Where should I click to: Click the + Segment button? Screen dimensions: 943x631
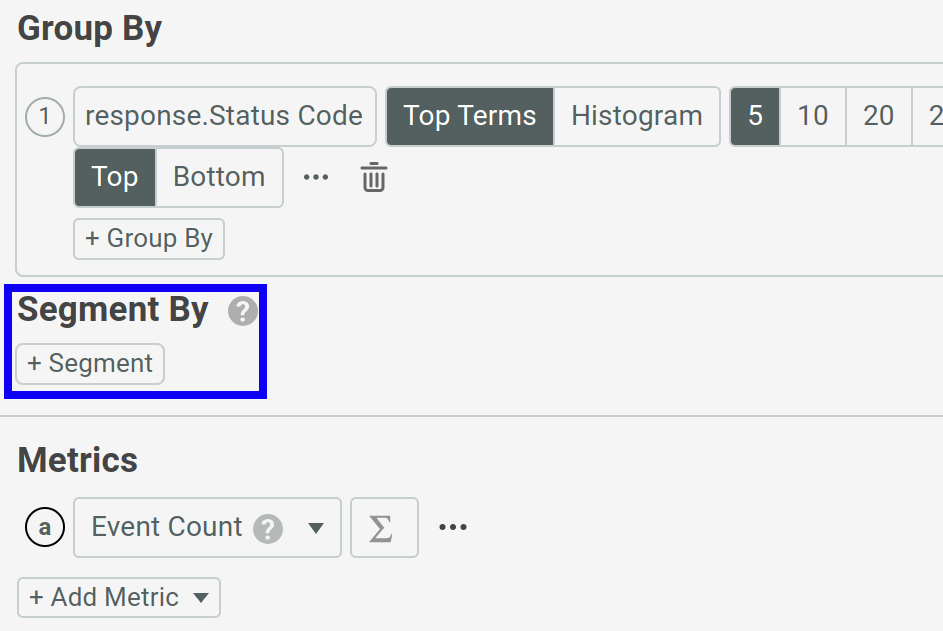pyautogui.click(x=90, y=364)
